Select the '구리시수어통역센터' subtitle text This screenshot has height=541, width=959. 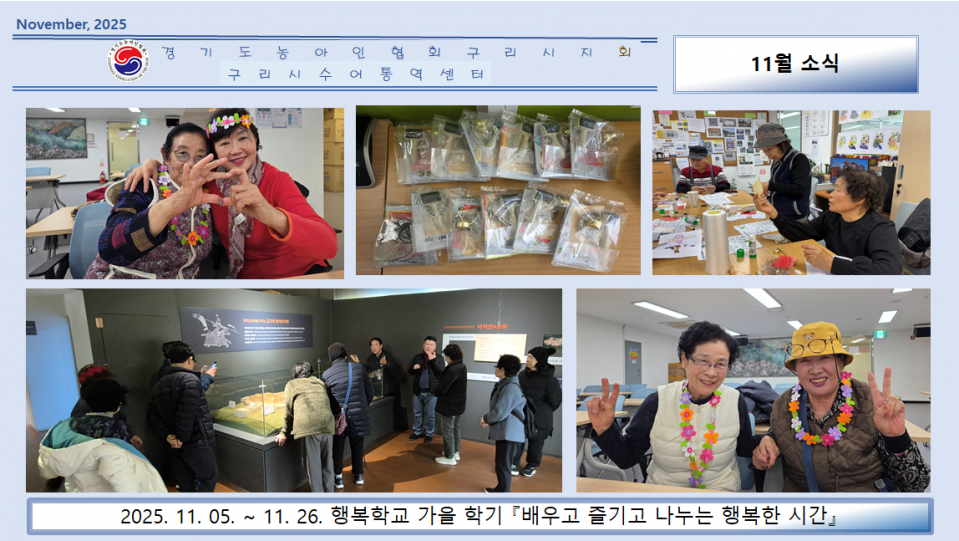point(355,75)
